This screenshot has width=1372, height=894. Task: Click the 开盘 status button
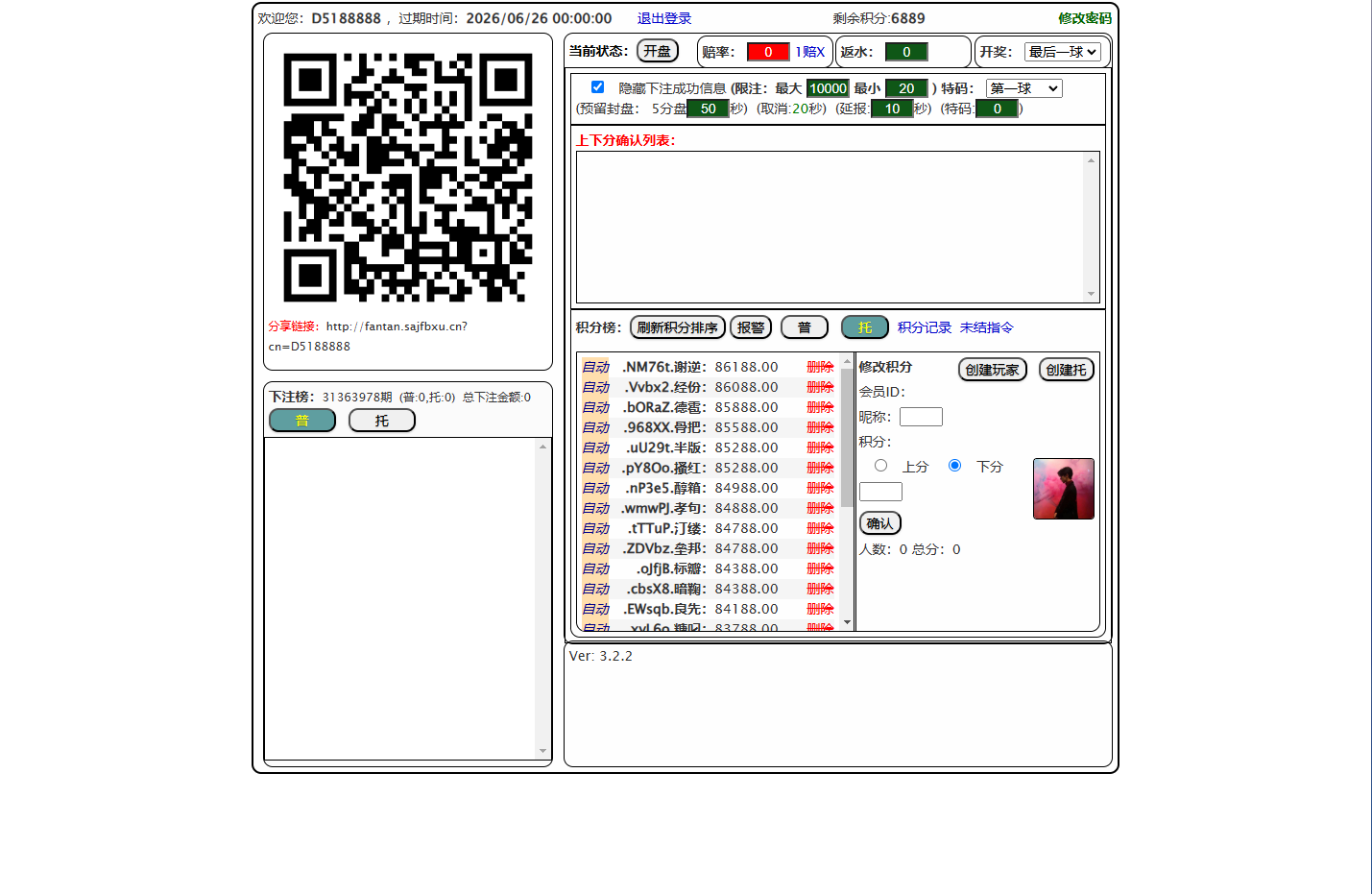tap(657, 51)
